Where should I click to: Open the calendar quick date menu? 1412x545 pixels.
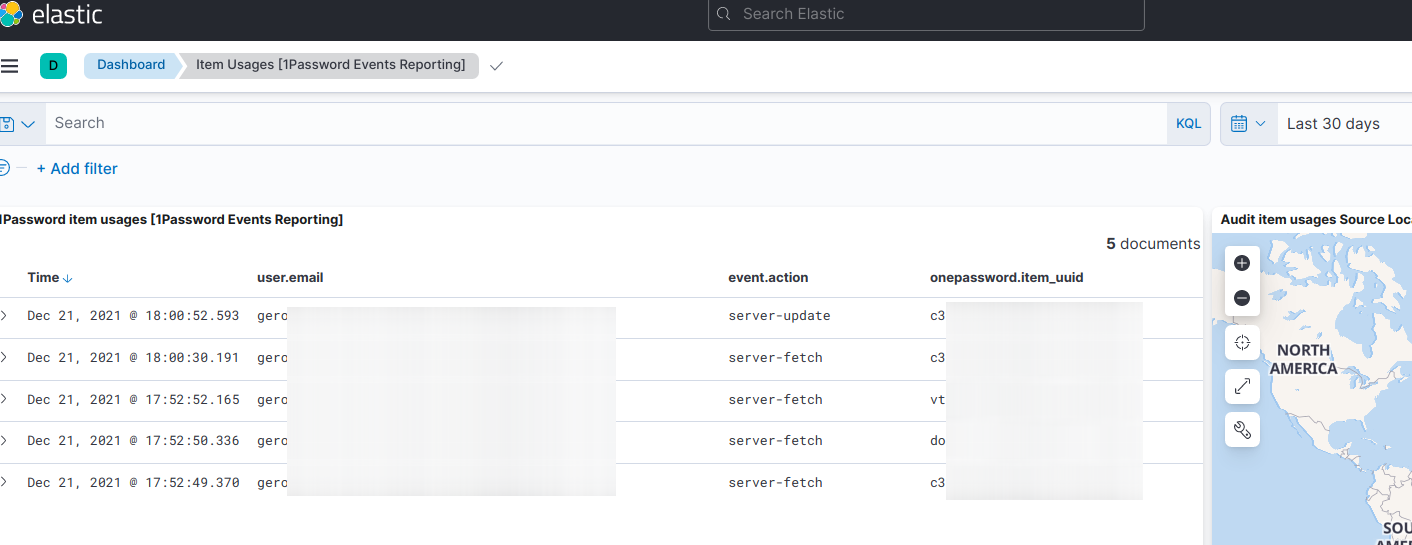coord(1249,124)
